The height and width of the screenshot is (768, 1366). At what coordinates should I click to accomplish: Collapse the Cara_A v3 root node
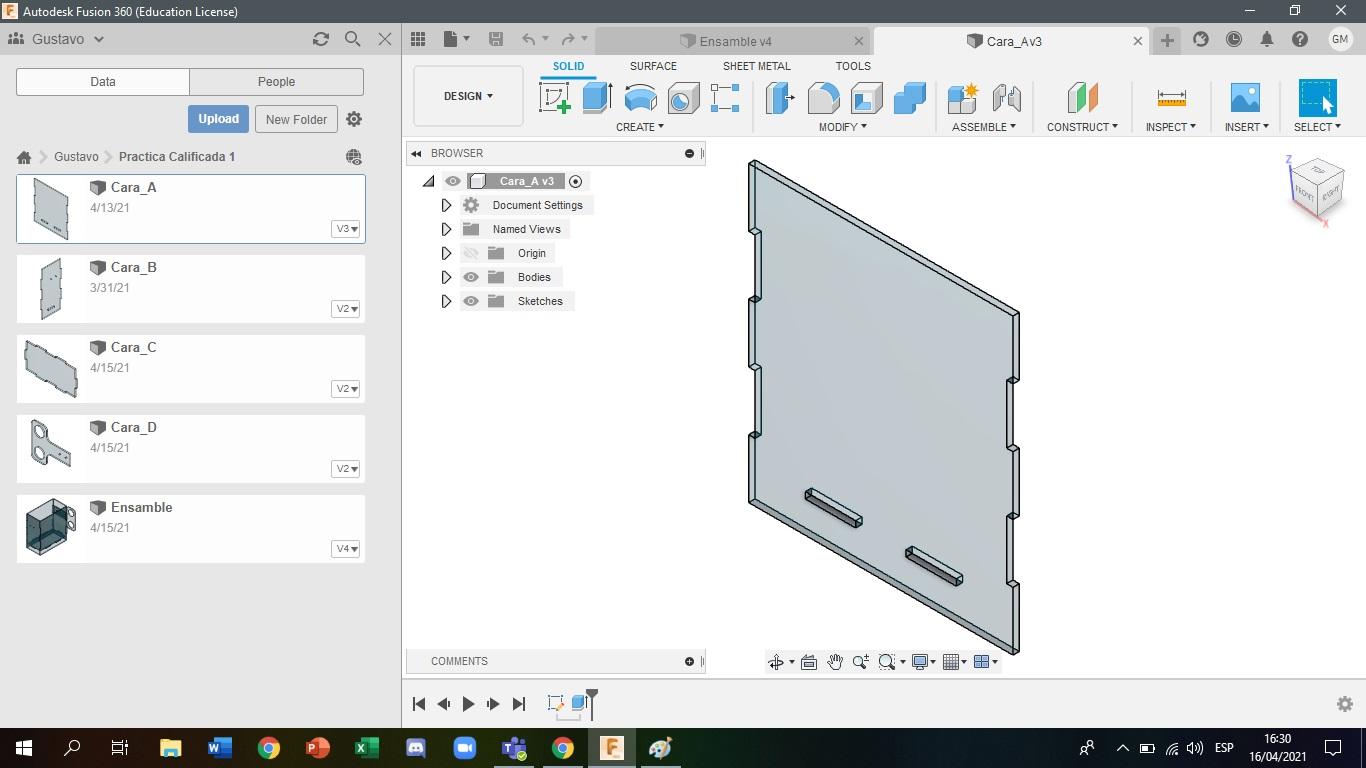[429, 181]
